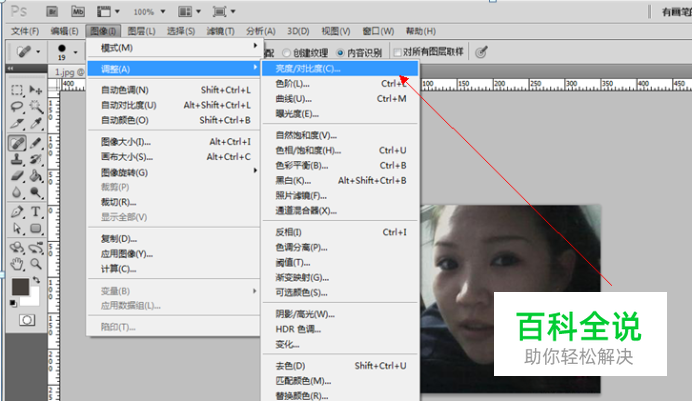Select the Crop/Slice knife tool

click(17, 124)
